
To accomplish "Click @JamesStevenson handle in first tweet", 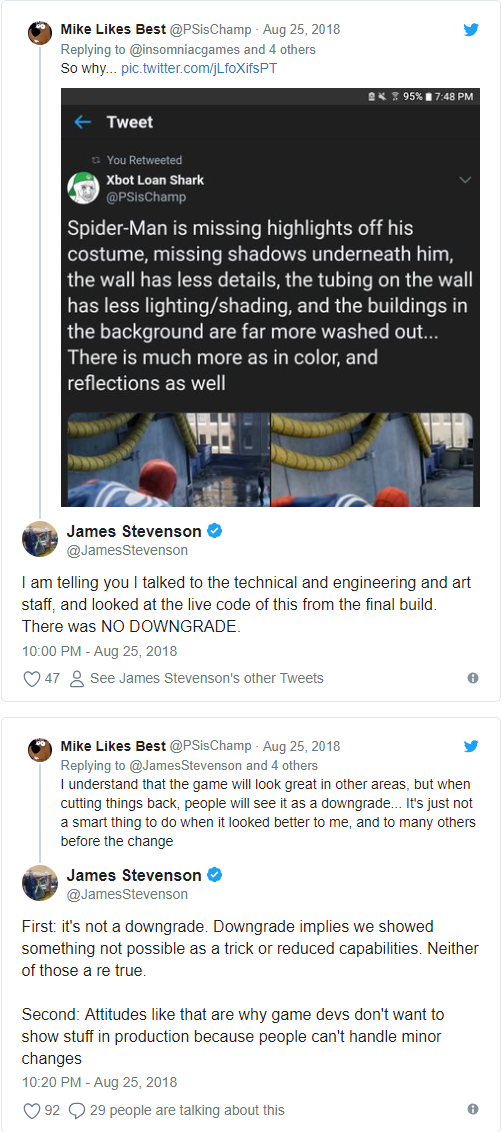I will pyautogui.click(x=127, y=550).
